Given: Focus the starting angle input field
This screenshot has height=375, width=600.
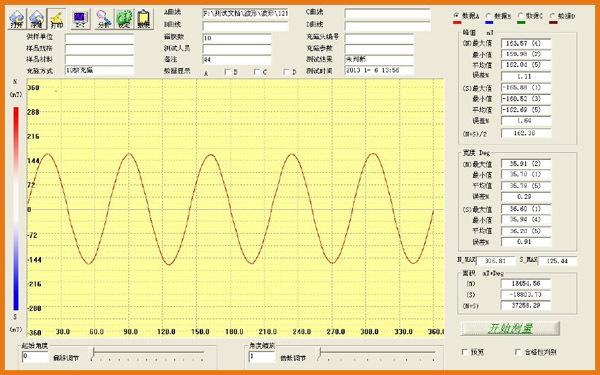Looking at the screenshot, I should coord(35,357).
